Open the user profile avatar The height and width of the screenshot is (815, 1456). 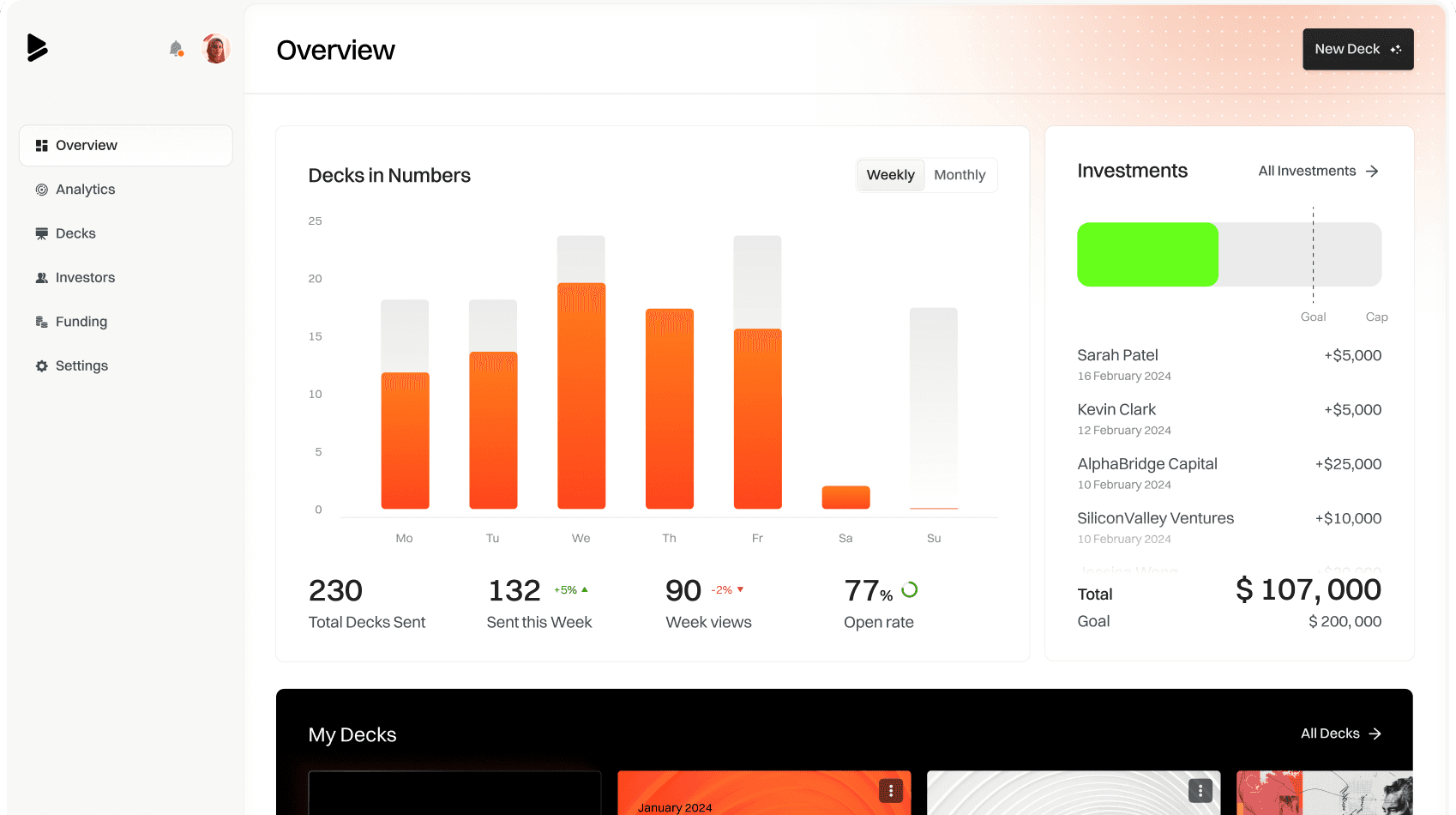click(215, 49)
